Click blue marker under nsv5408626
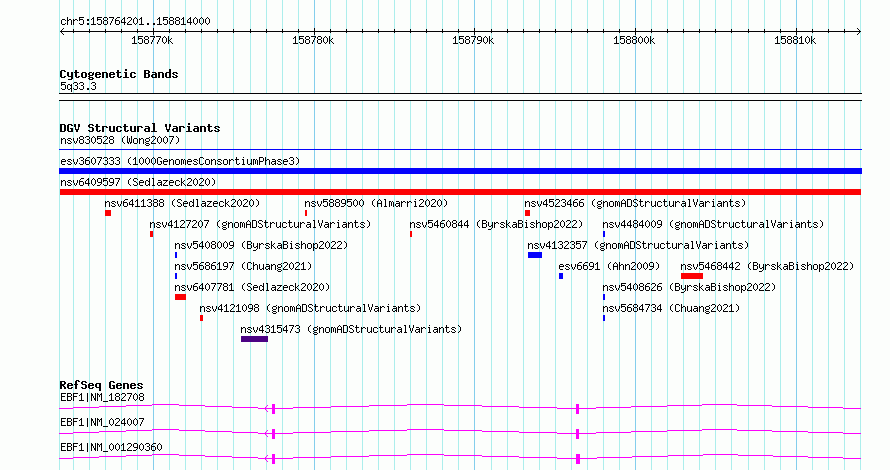890x470 pixels. tap(604, 297)
